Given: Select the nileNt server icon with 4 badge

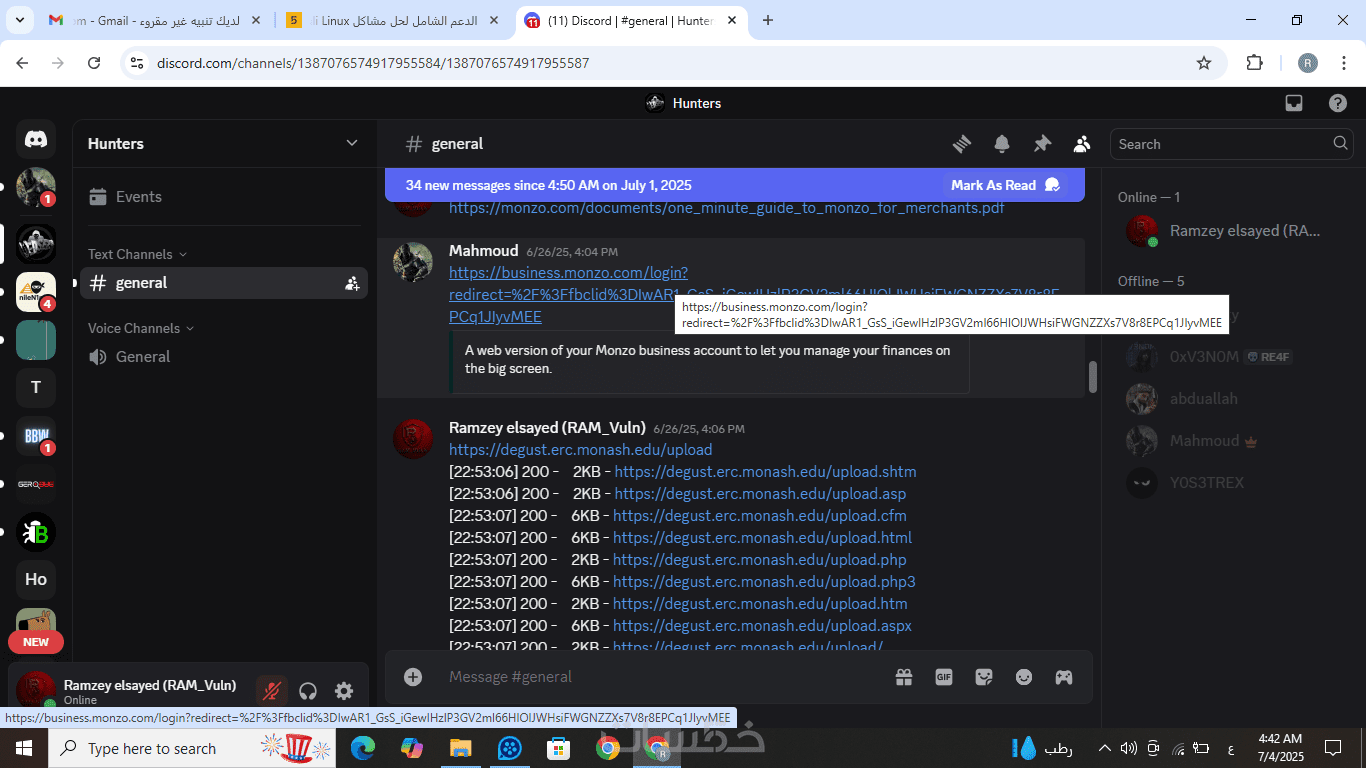Looking at the screenshot, I should point(36,291).
